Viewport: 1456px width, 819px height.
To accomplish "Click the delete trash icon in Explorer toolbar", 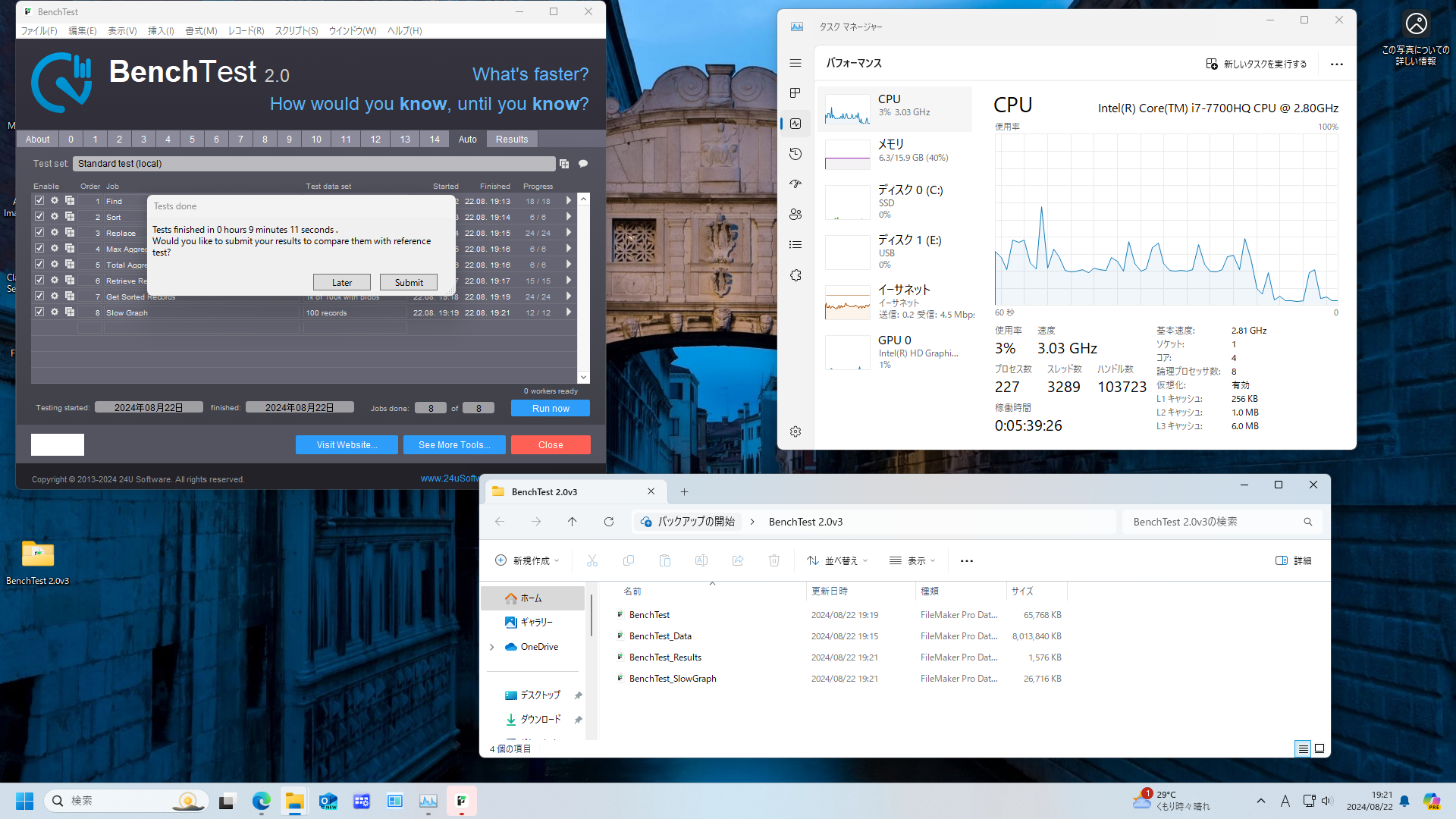I will point(774,560).
